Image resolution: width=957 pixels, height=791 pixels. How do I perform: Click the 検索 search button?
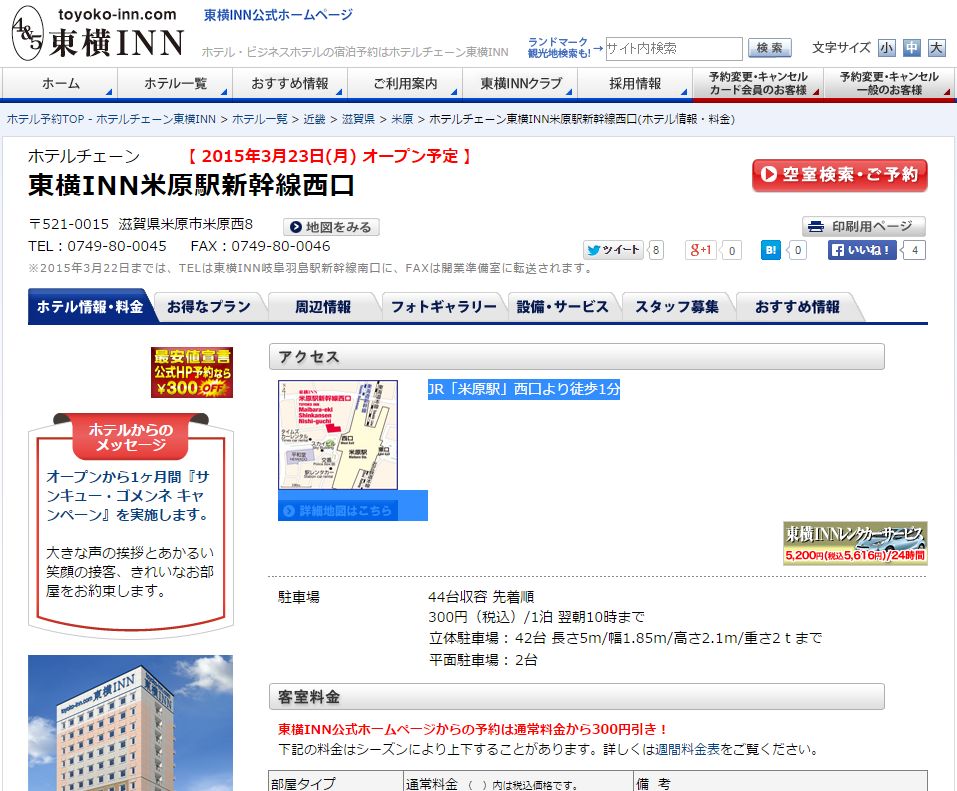770,48
